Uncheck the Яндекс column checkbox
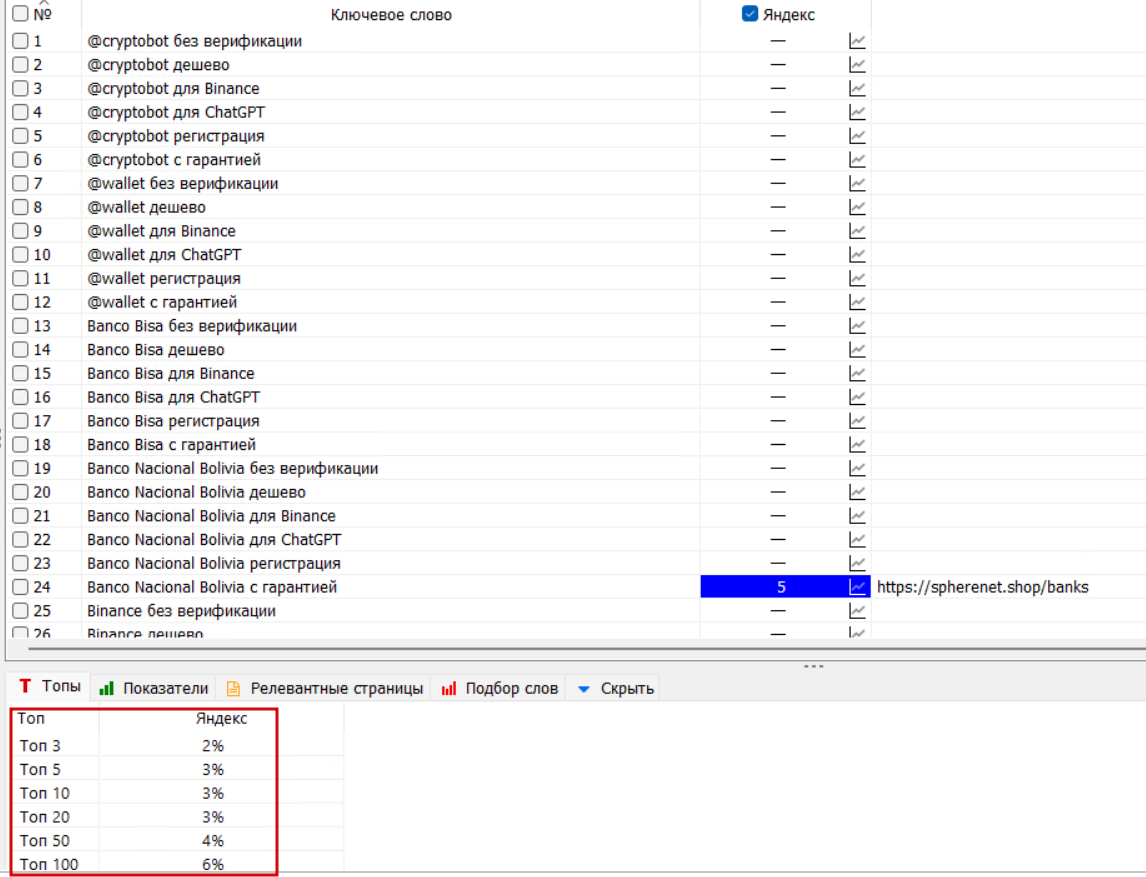Image resolution: width=1146 pixels, height=877 pixels. tap(750, 13)
